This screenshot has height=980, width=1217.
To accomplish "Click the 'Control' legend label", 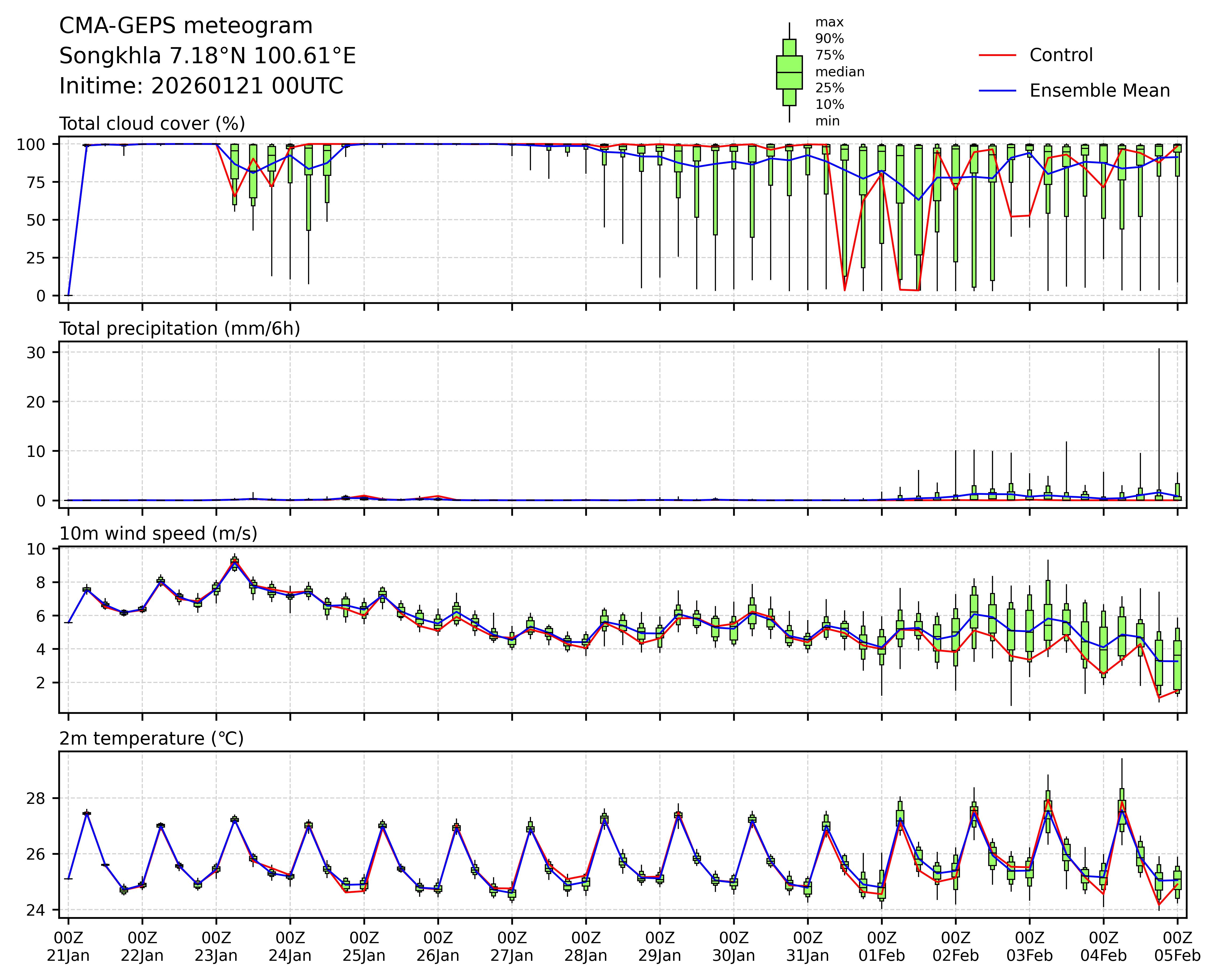I will [1061, 55].
